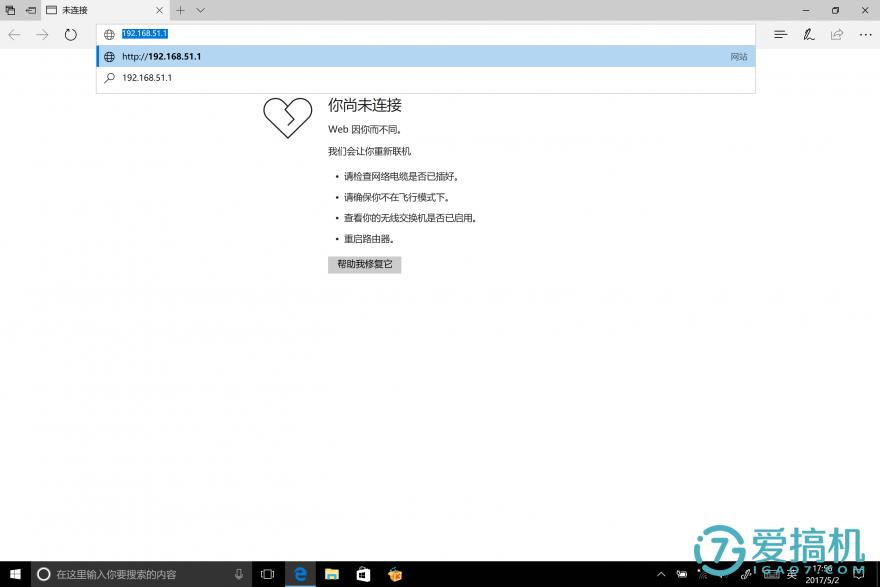Show hidden icons in the system tray
Viewport: 880px width, 587px height.
[x=661, y=574]
